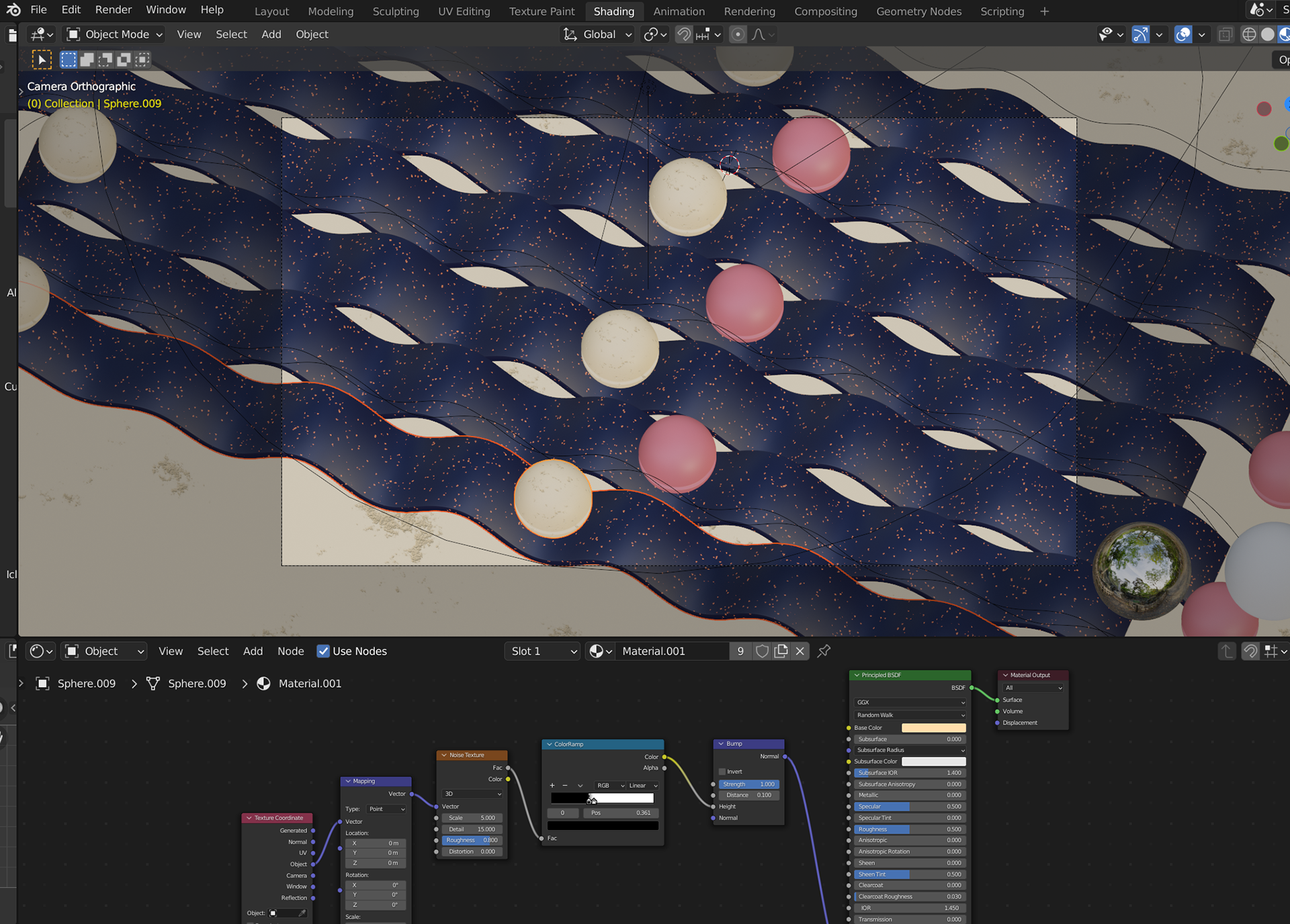Pin the Material.001 material with the pin icon
This screenshot has width=1290, height=924.
coord(824,651)
